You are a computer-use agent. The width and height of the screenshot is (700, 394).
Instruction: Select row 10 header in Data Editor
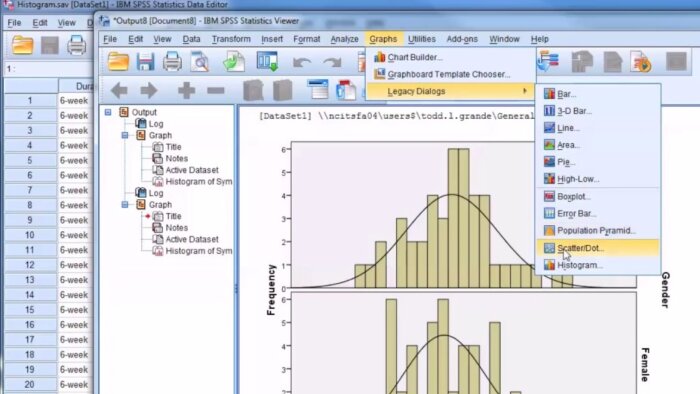(x=30, y=235)
